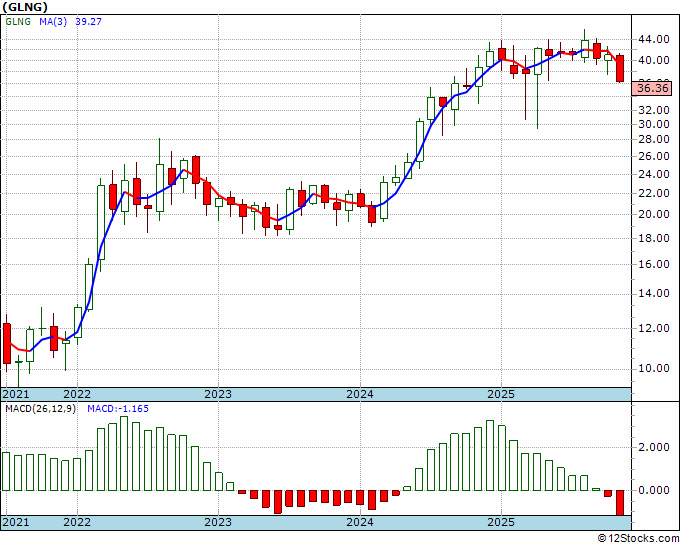The height and width of the screenshot is (546, 680).
Task: Click 2023 on the price chart timeline
Action: click(x=218, y=394)
